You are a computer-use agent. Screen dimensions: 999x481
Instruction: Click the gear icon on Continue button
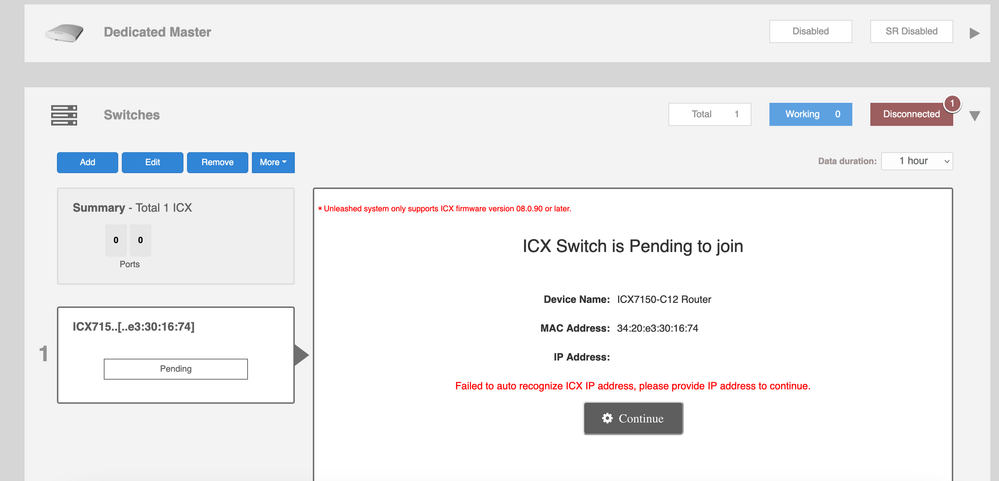(607, 418)
